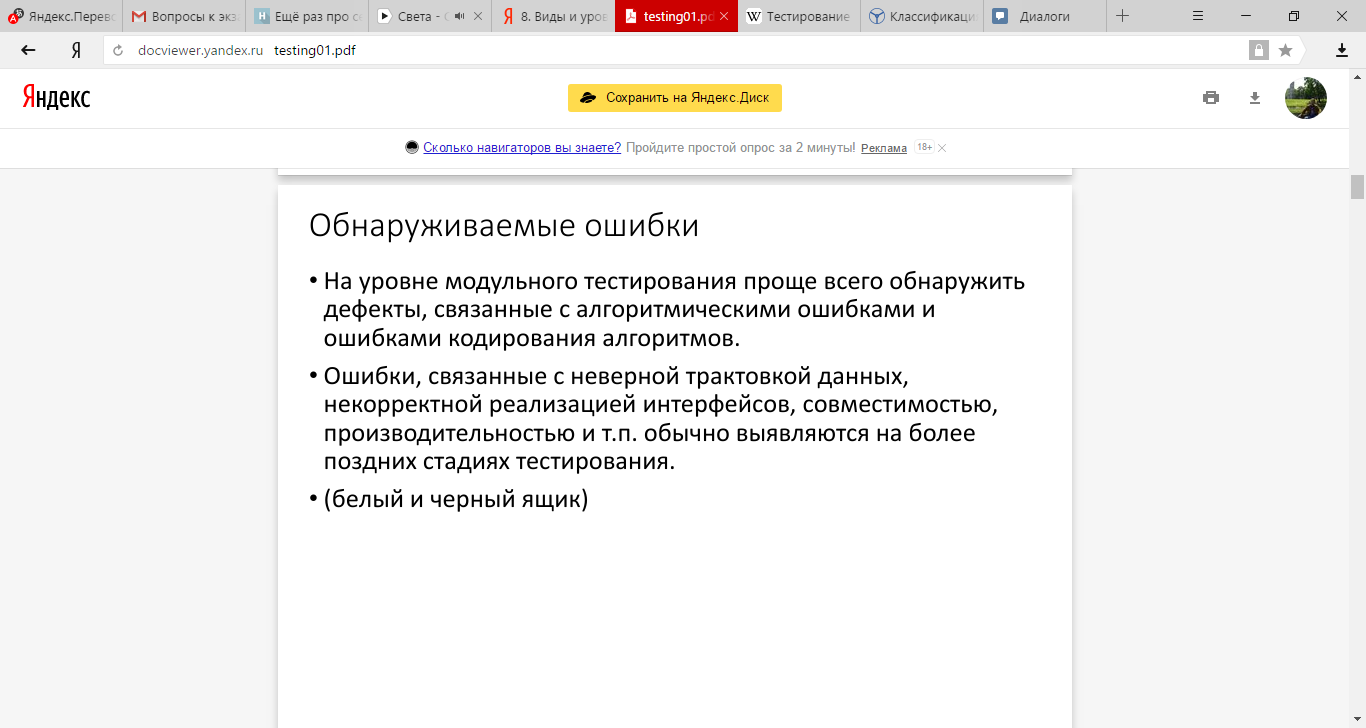Image resolution: width=1366 pixels, height=728 pixels.
Task: Click the scrollbar up arrow
Action: [1357, 76]
